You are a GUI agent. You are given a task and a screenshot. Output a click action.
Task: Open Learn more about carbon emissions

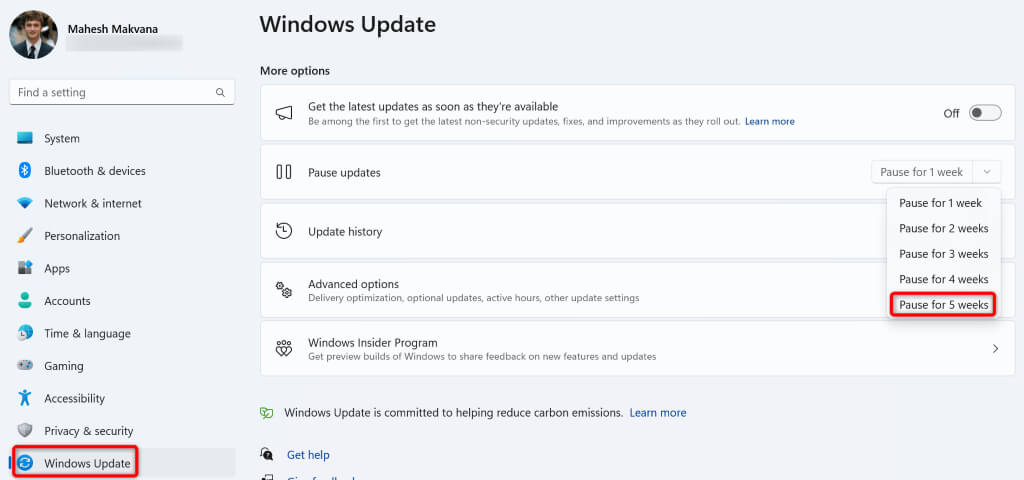tap(657, 412)
